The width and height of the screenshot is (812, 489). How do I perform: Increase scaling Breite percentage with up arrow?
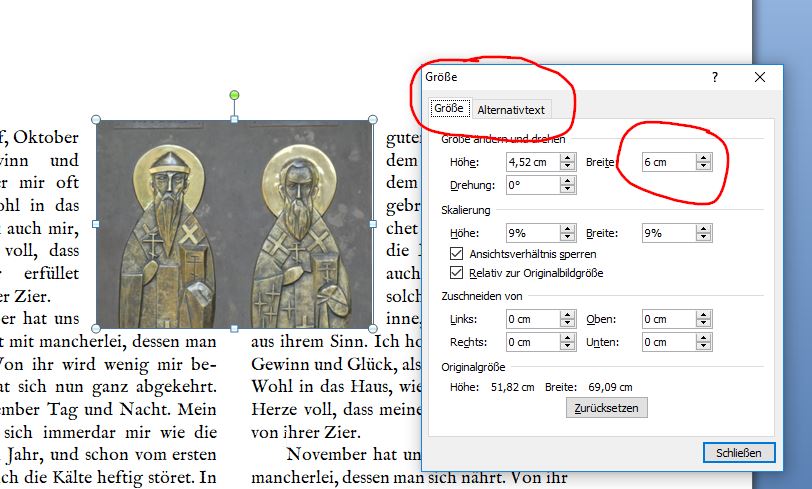[x=704, y=229]
